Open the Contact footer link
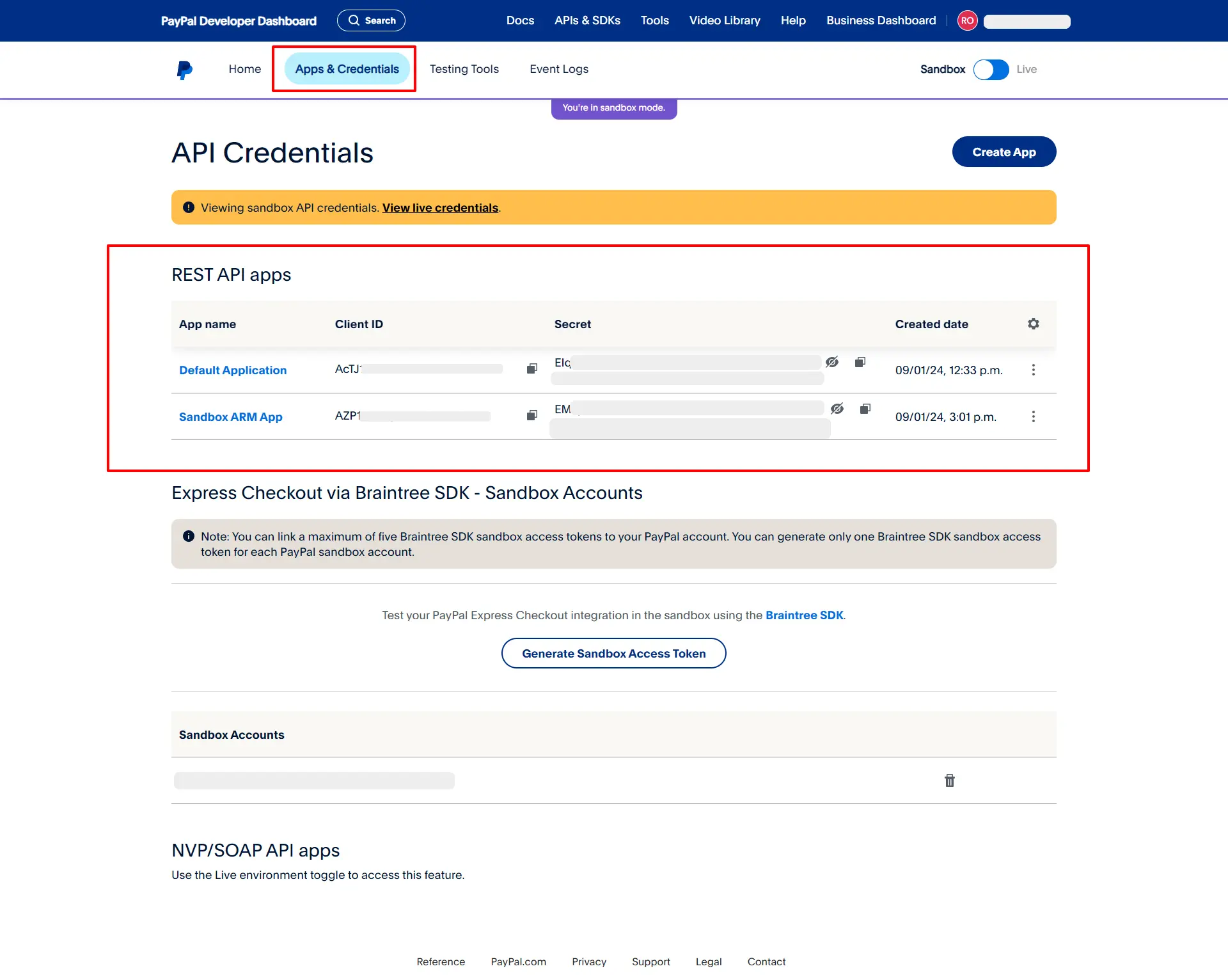Viewport: 1228px width, 980px height. pos(766,961)
